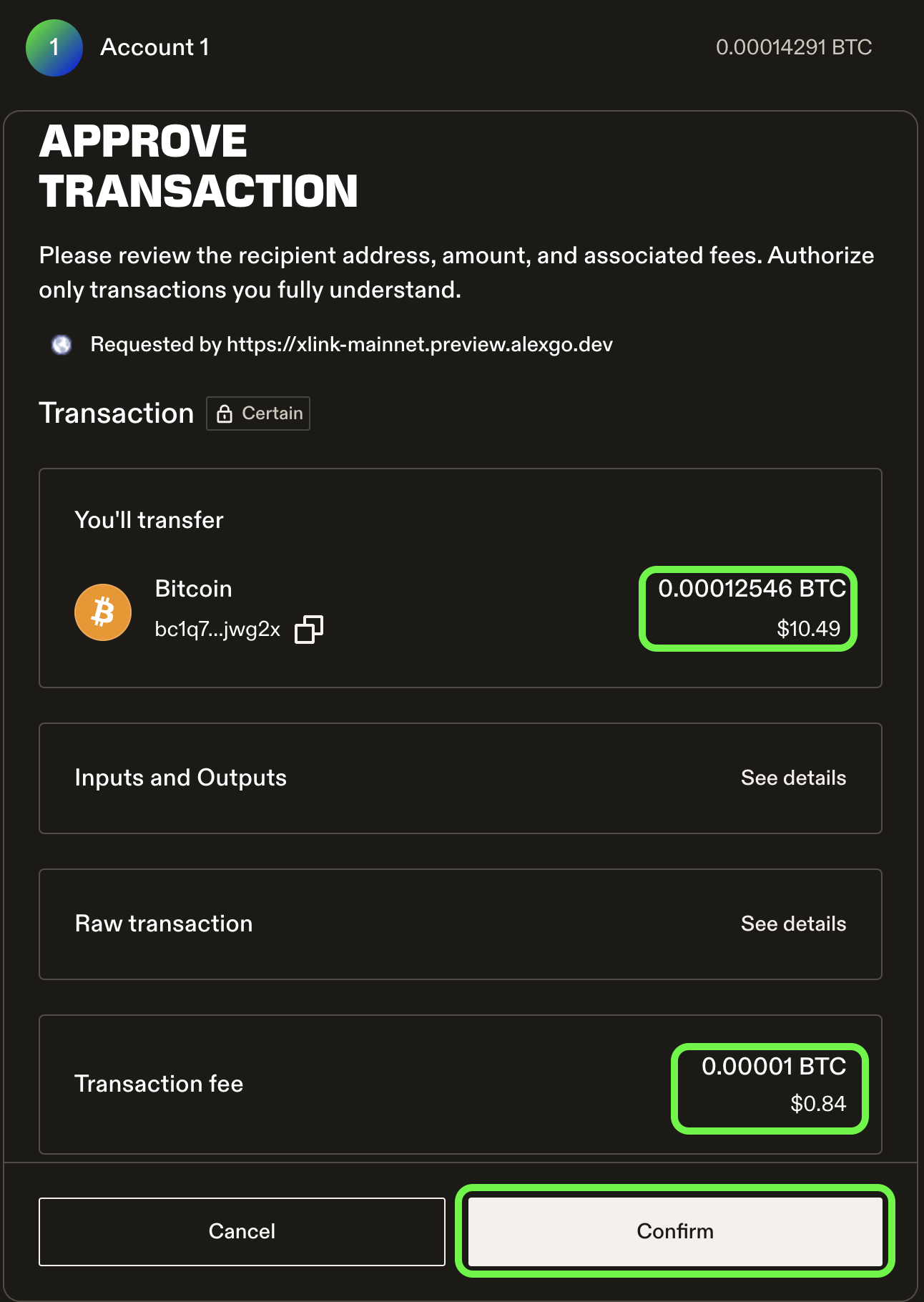Copy the bc1q7...jwg2x recipient address
The height and width of the screenshot is (1302, 924).
tap(309, 630)
